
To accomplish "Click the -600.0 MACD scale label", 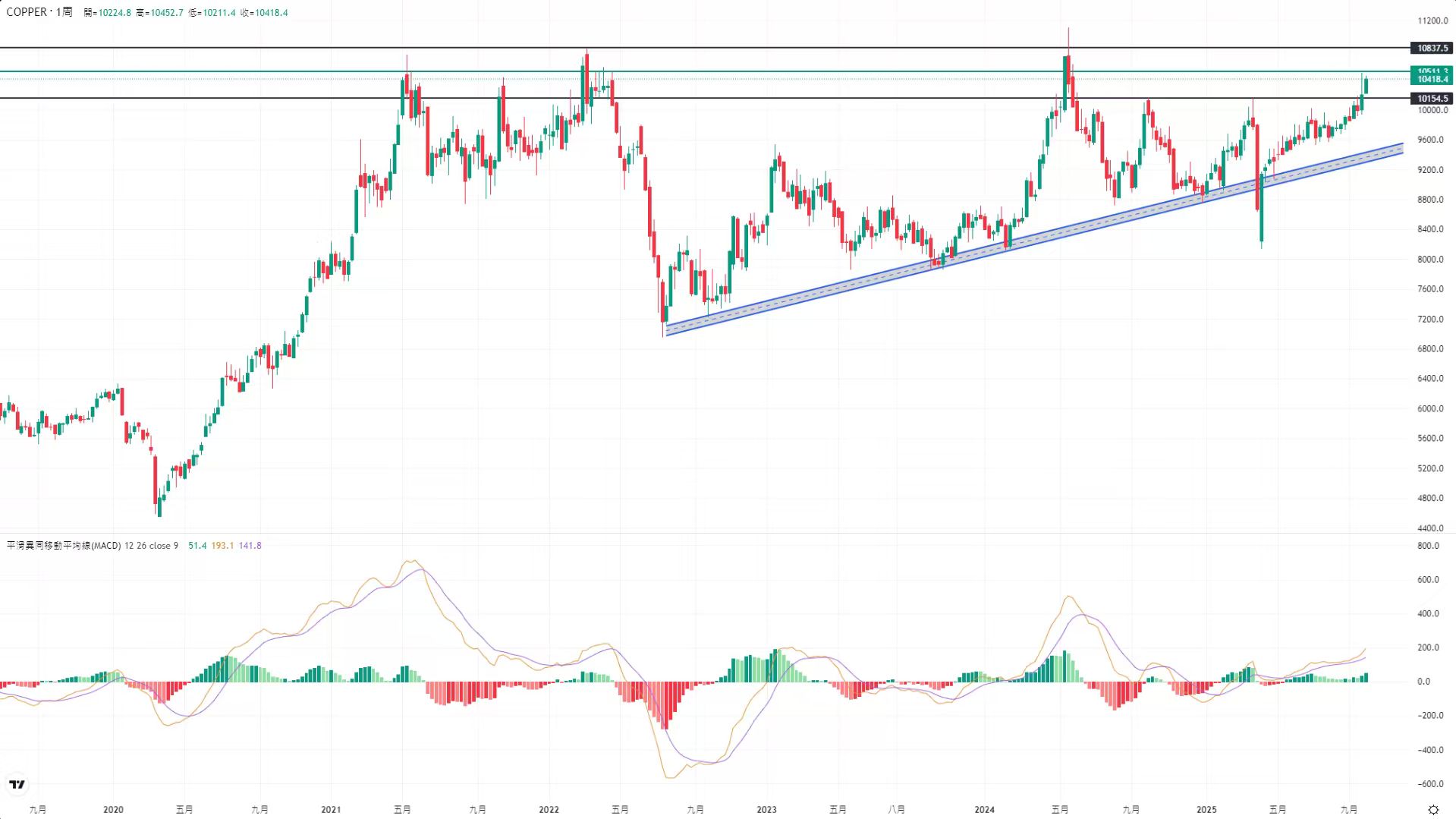I will (x=1429, y=784).
